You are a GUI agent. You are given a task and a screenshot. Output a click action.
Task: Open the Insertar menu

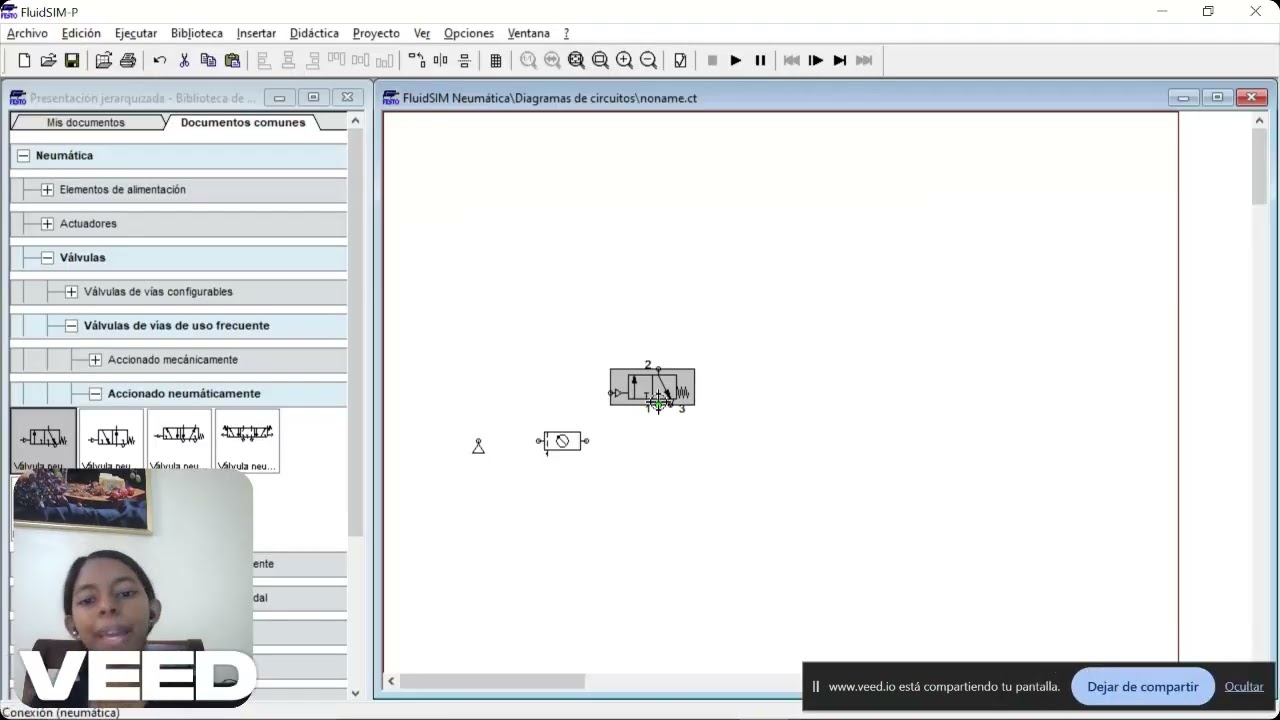(x=256, y=33)
